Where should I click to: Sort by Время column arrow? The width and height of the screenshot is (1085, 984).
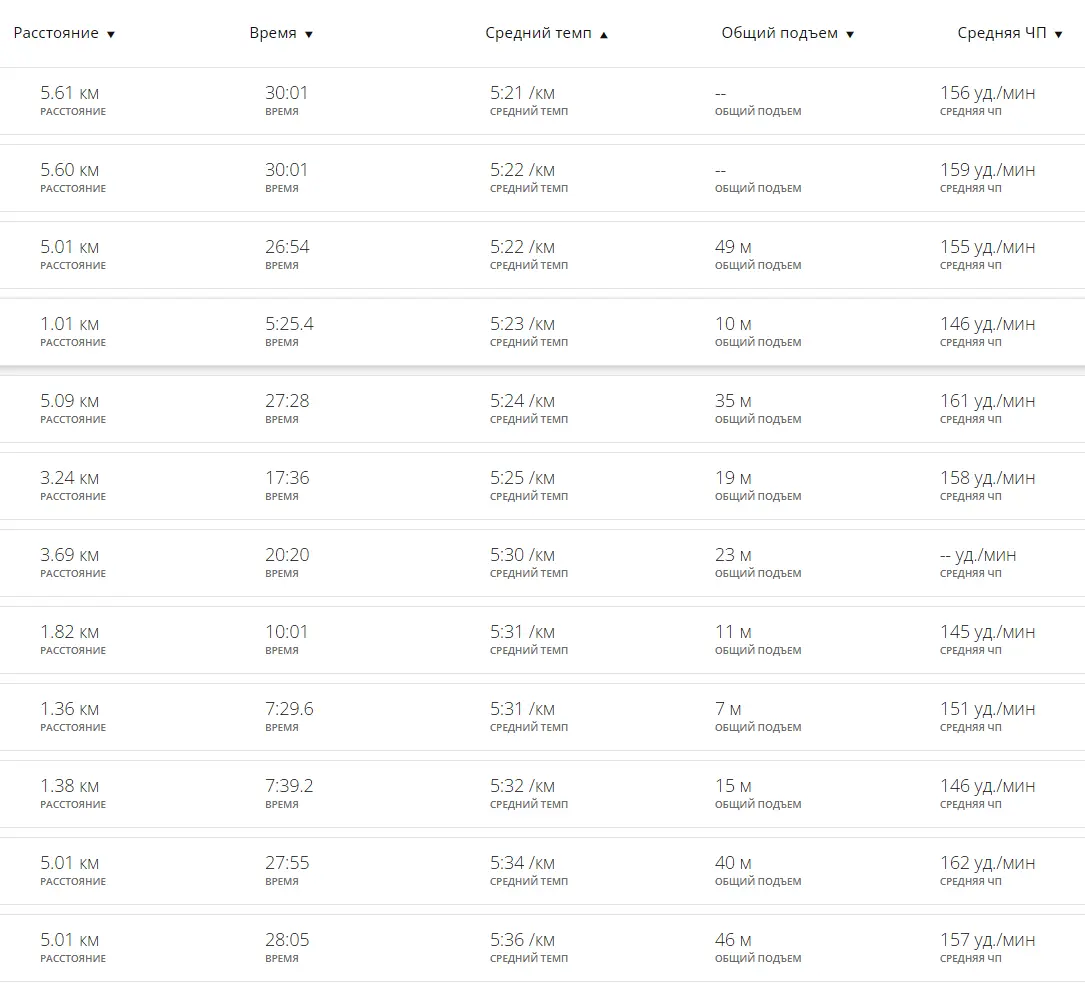[309, 35]
